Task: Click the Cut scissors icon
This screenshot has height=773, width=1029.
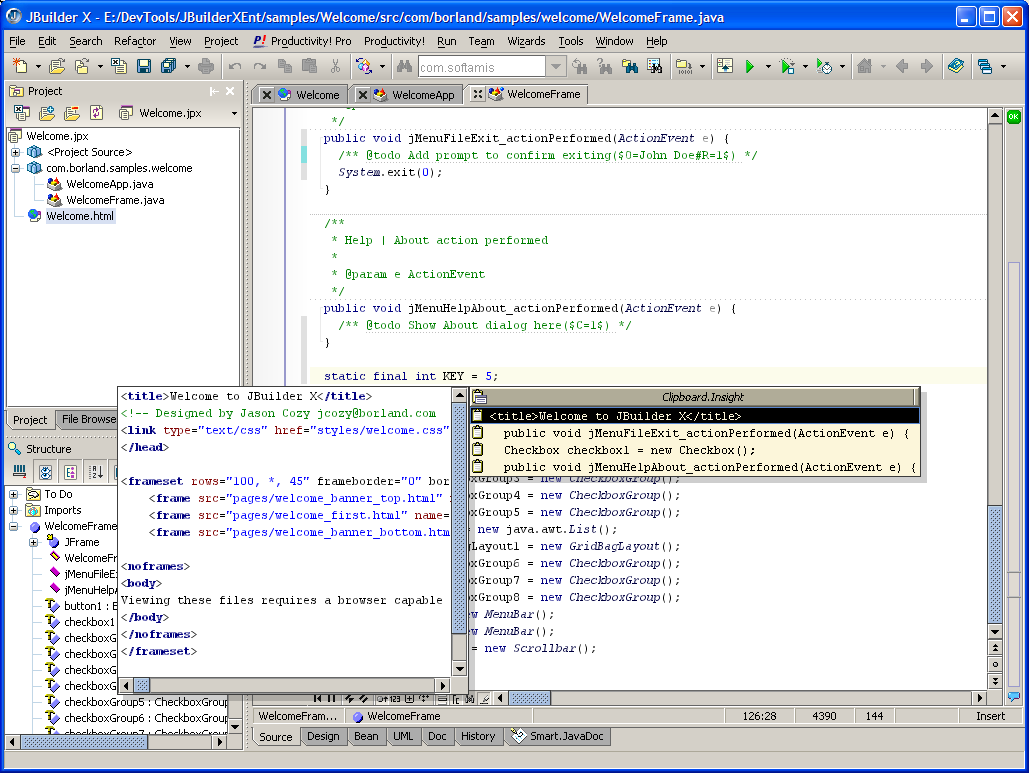Action: (x=335, y=67)
